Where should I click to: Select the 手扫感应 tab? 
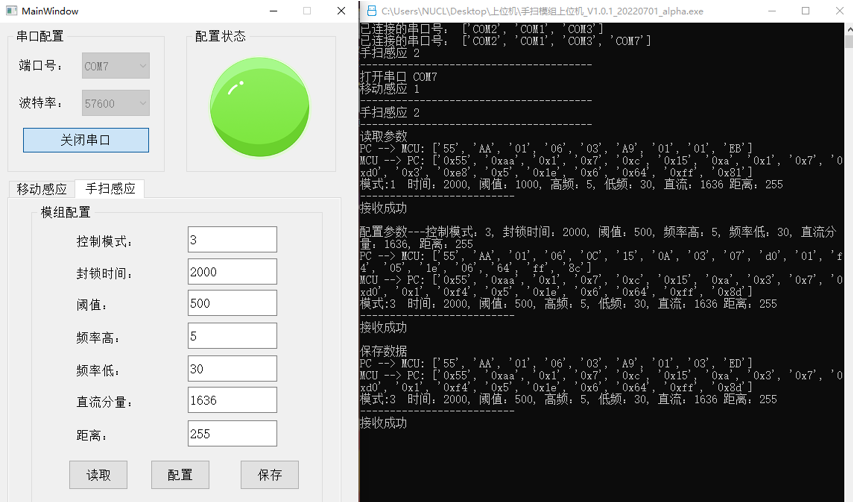pos(110,188)
